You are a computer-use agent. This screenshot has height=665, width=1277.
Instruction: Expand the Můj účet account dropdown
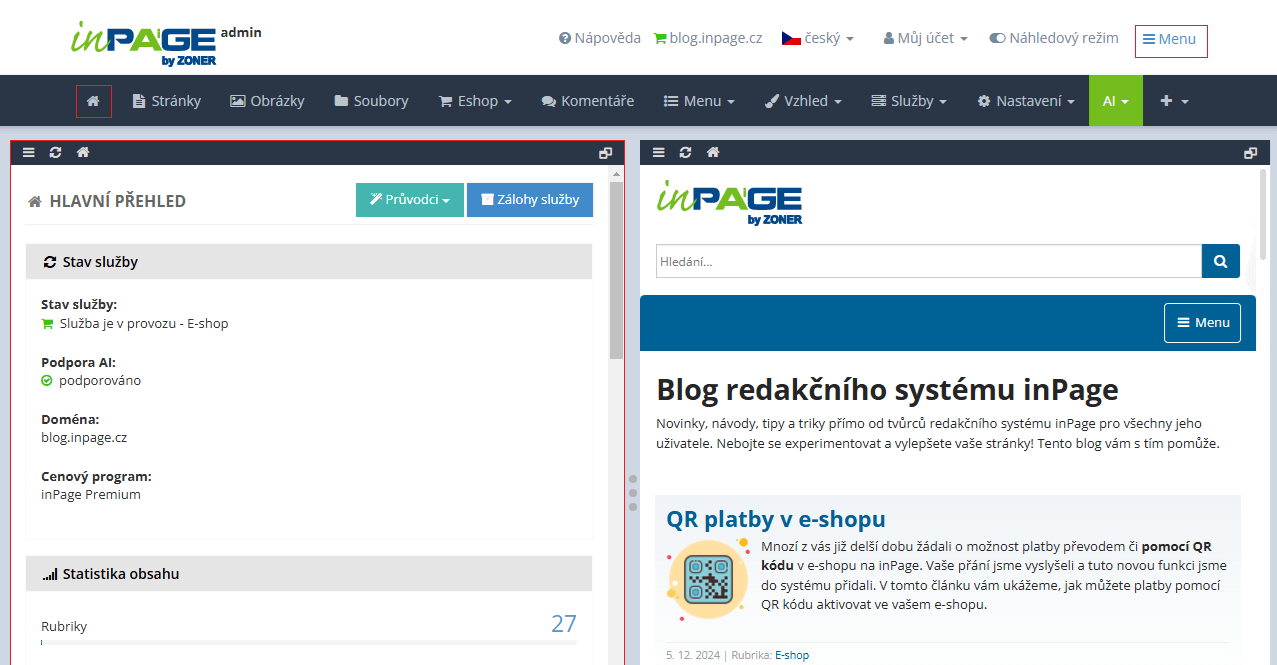coord(925,38)
